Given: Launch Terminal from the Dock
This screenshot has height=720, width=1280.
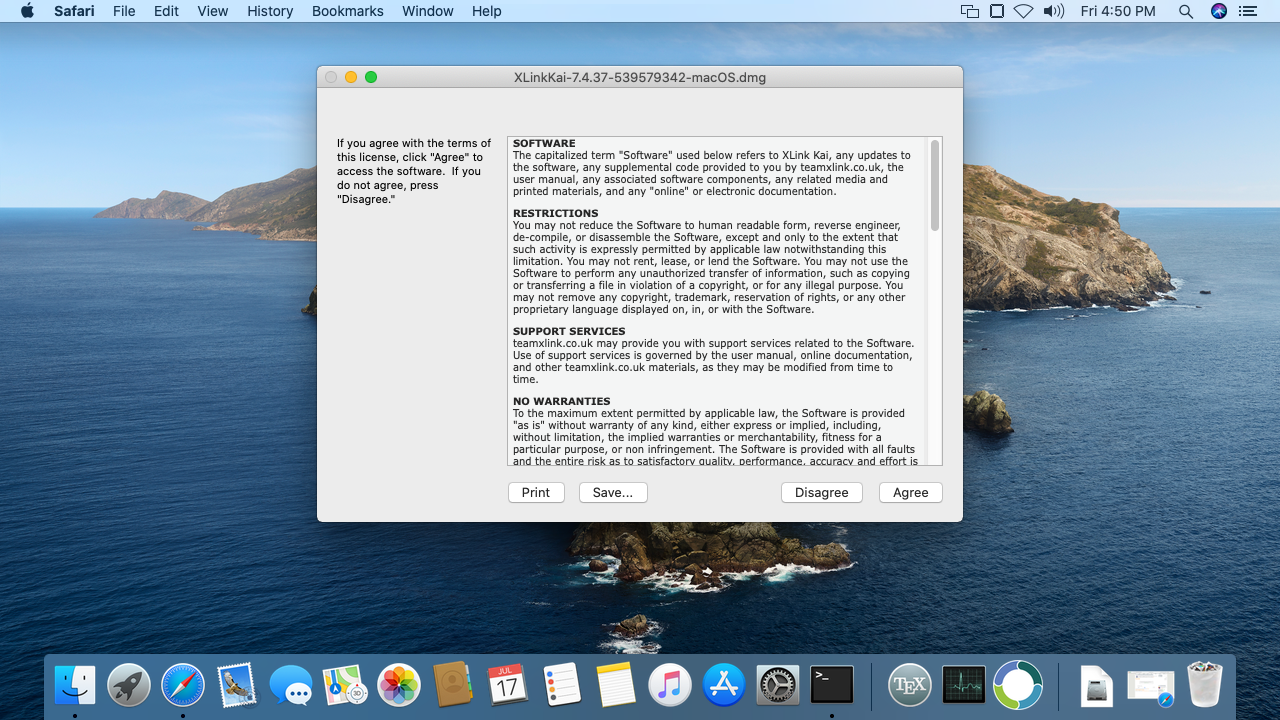Looking at the screenshot, I should (831, 686).
